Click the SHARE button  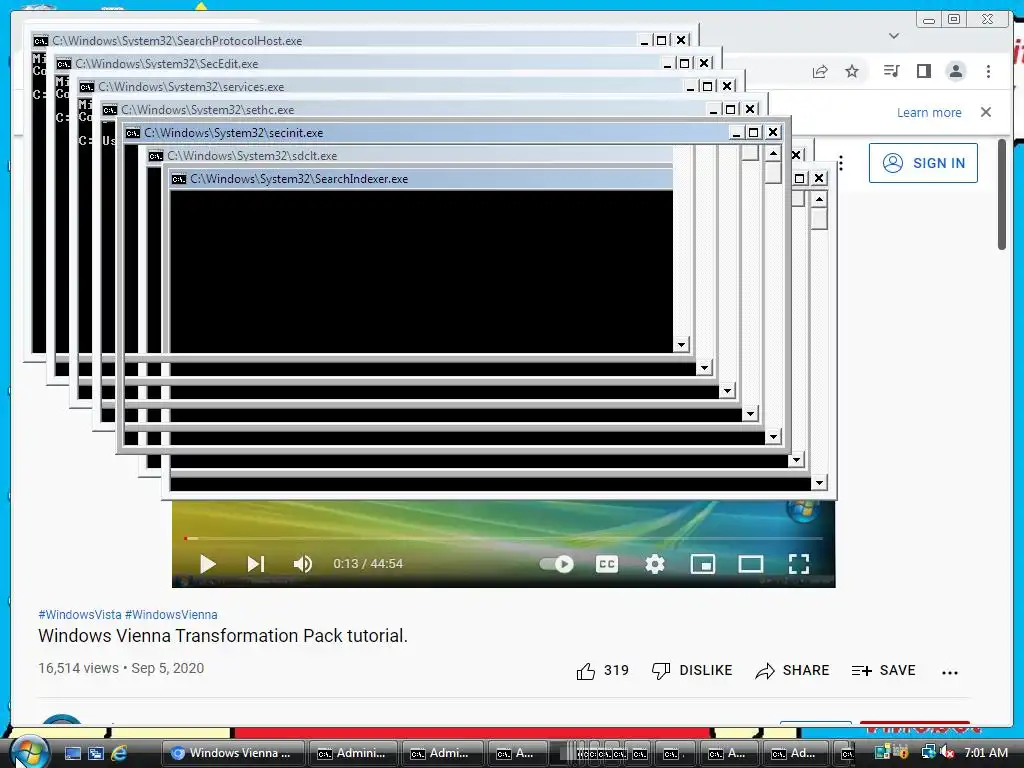click(792, 671)
